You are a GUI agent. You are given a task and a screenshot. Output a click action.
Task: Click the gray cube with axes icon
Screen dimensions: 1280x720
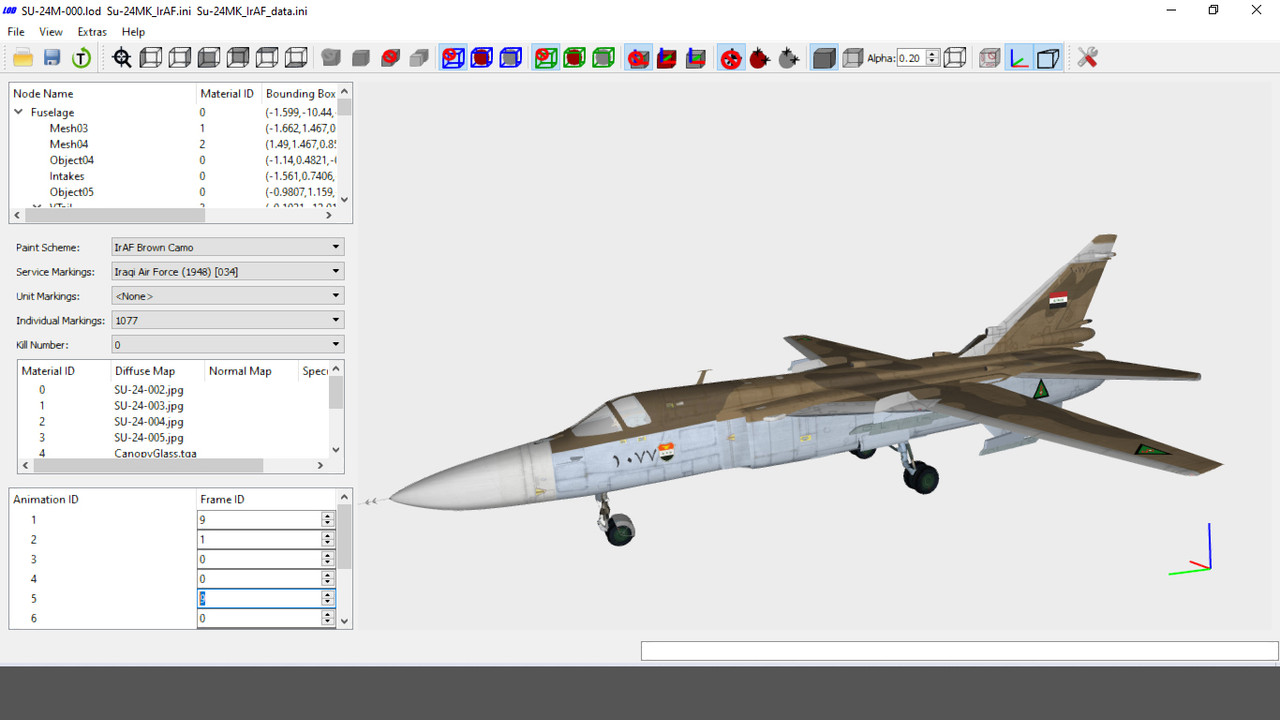pos(696,58)
